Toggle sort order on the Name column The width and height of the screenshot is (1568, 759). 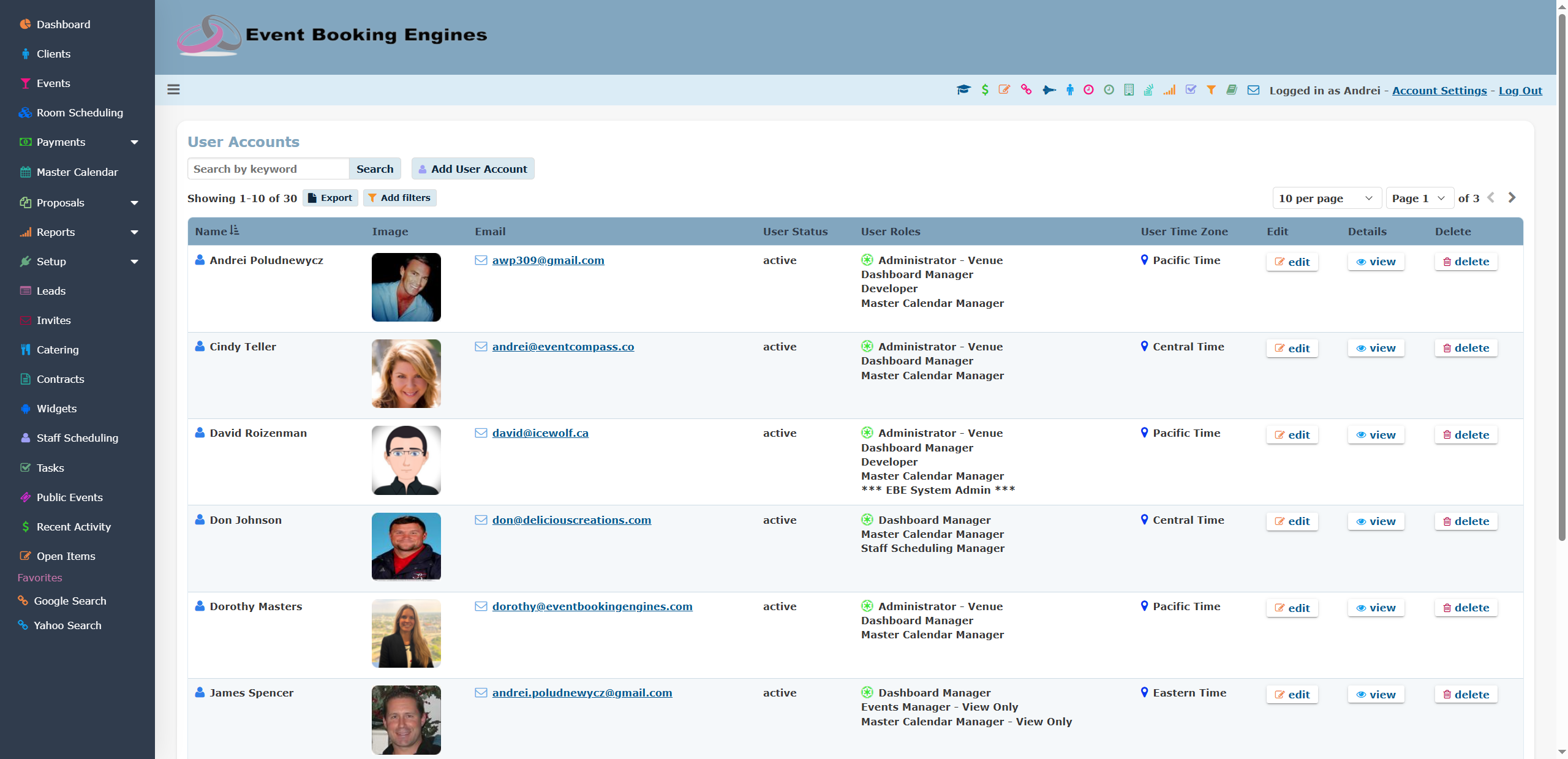[x=235, y=230]
